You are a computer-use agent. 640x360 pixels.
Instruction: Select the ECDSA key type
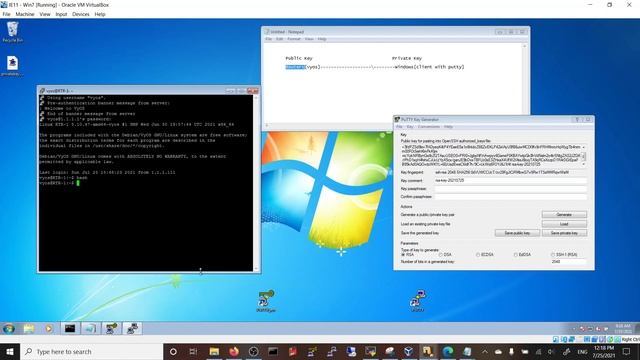point(478,255)
